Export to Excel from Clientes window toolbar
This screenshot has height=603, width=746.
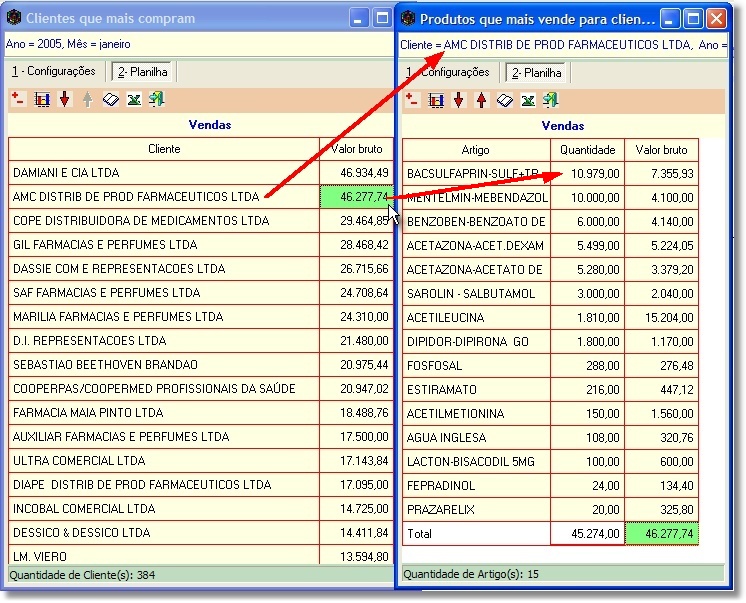(x=134, y=99)
